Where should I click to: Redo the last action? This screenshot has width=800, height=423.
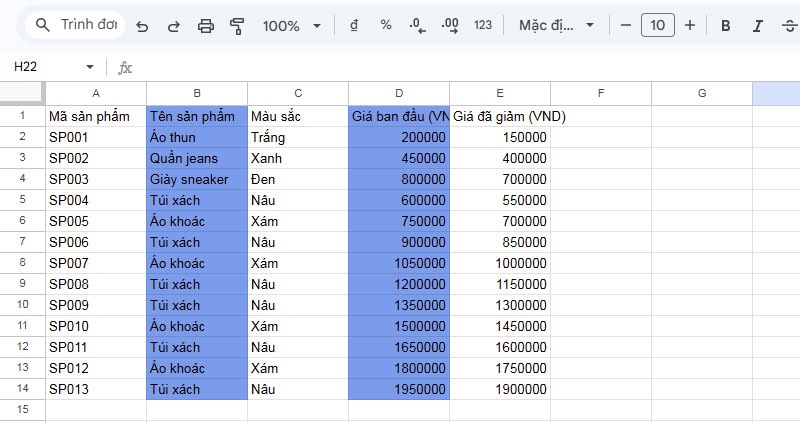coord(173,26)
